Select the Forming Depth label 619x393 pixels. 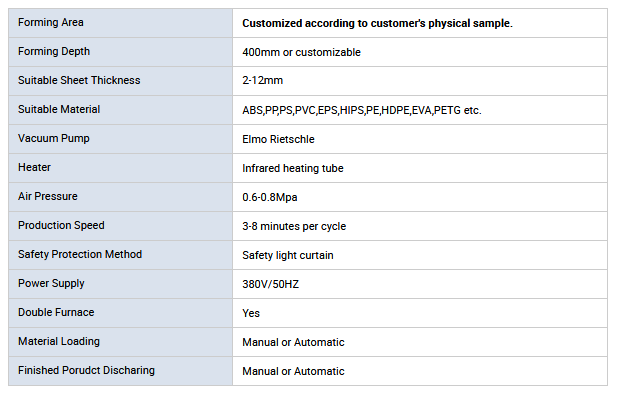tap(54, 52)
